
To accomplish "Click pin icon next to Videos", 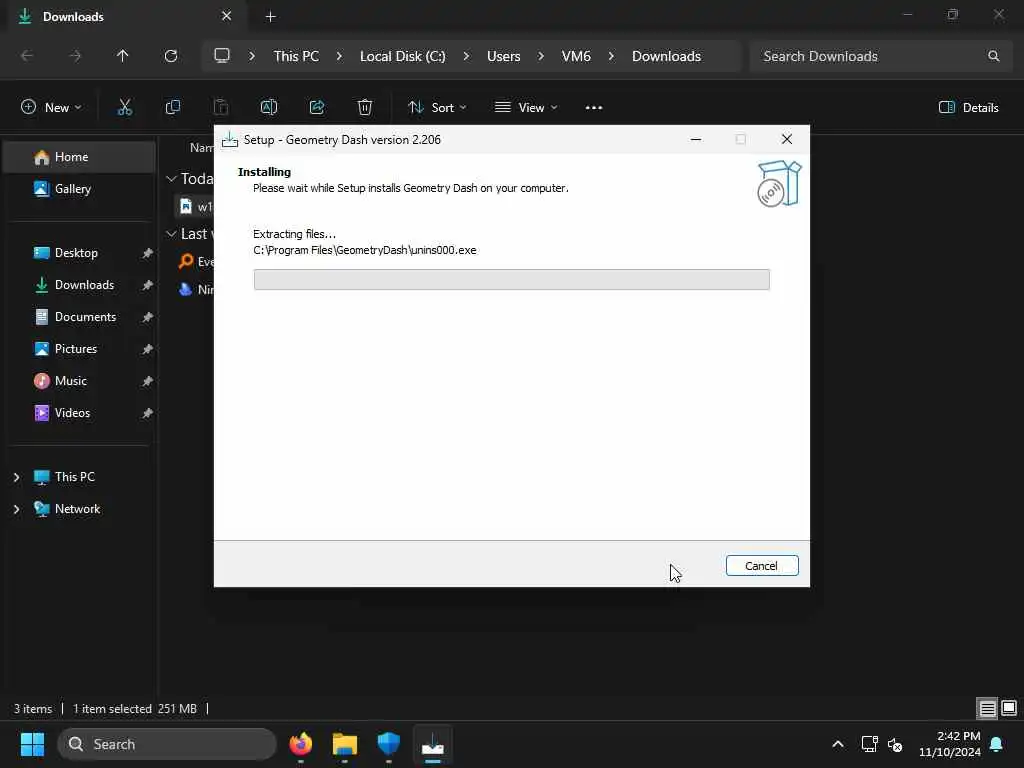I will [x=147, y=413].
